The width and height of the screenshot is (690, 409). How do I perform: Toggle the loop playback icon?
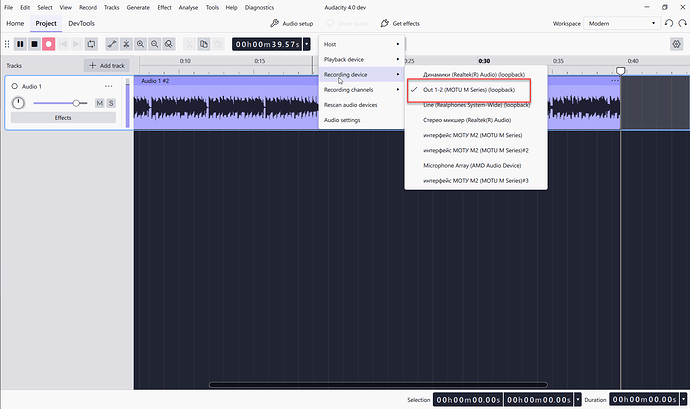coord(91,44)
